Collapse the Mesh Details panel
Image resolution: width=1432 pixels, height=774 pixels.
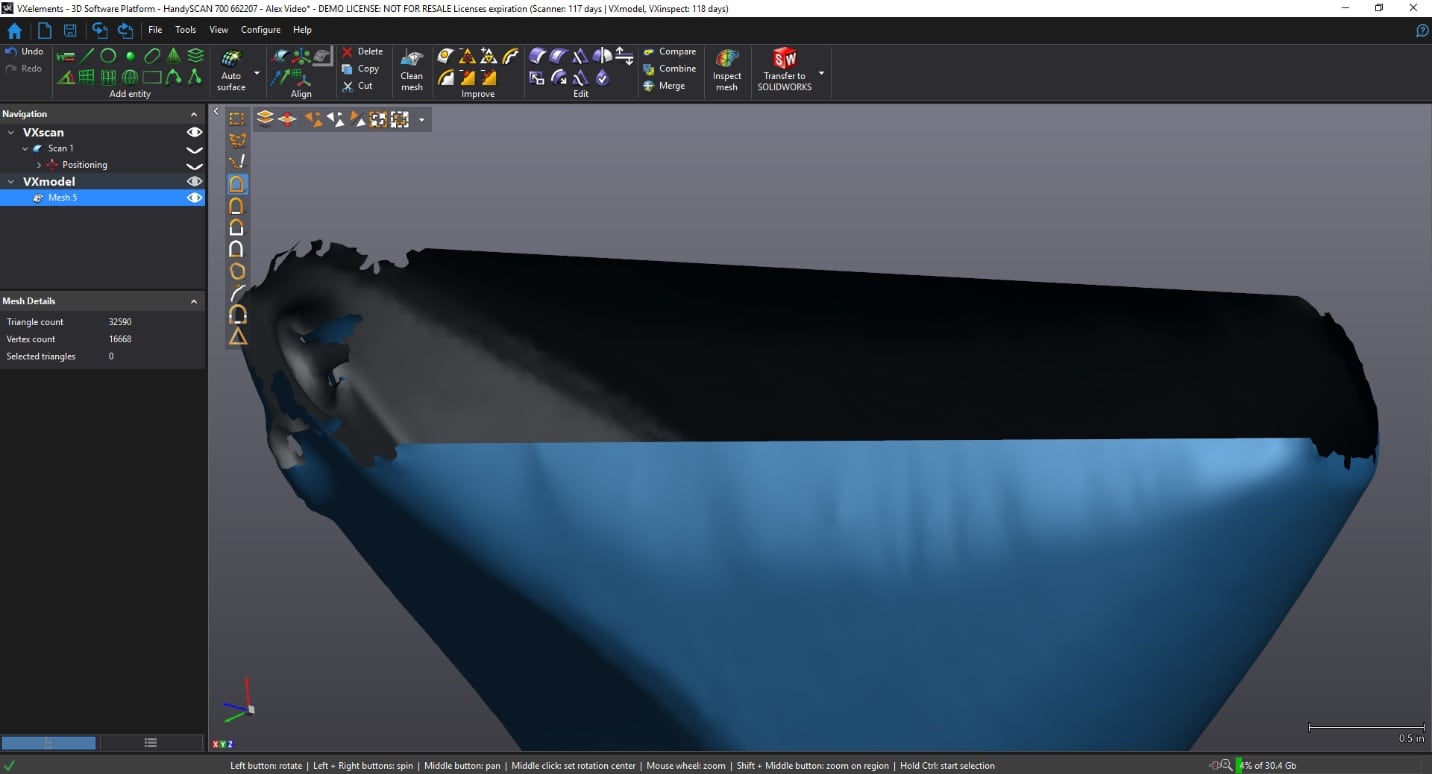pyautogui.click(x=194, y=301)
